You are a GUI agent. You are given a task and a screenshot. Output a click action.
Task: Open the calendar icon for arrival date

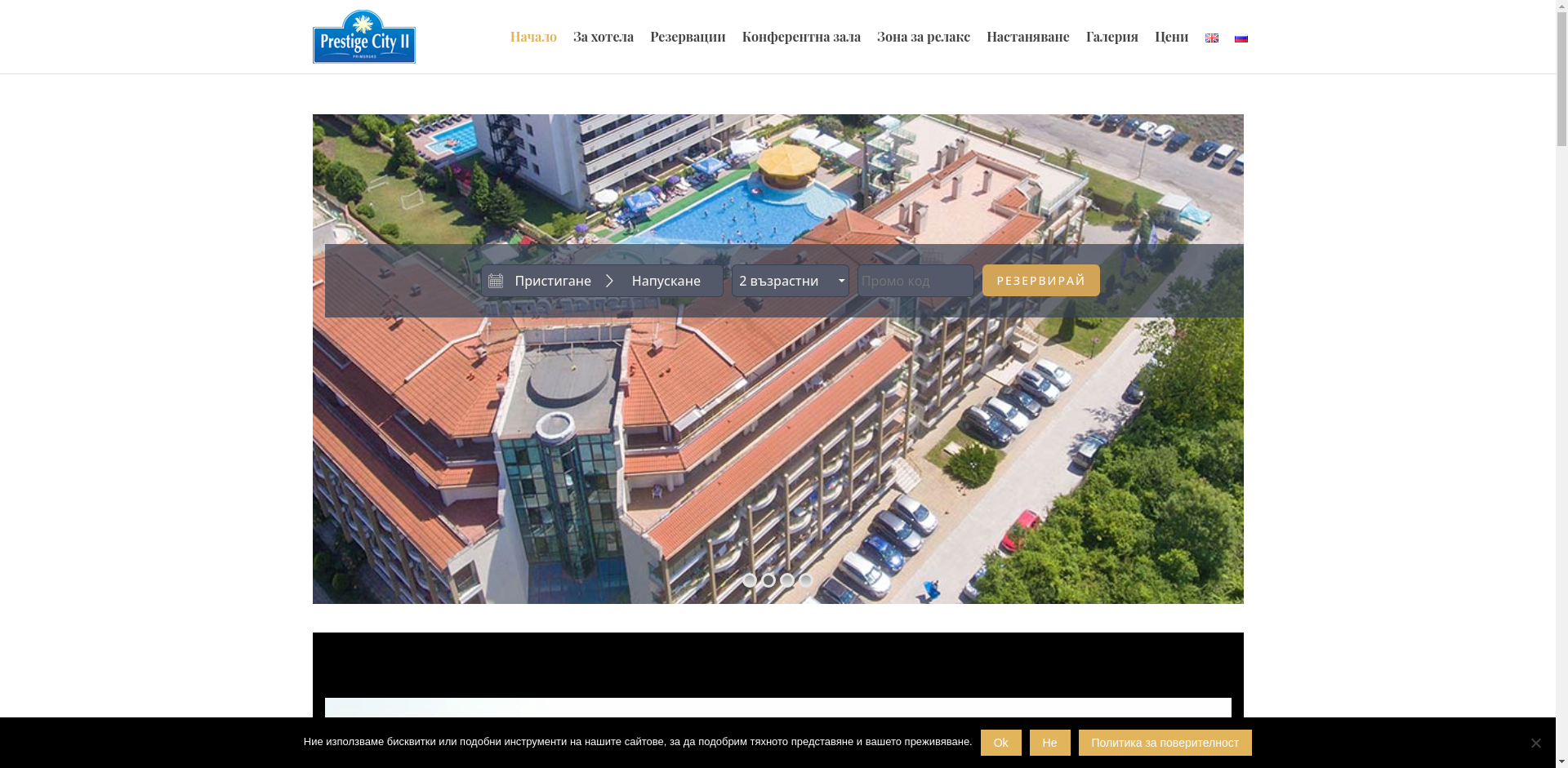click(x=496, y=281)
